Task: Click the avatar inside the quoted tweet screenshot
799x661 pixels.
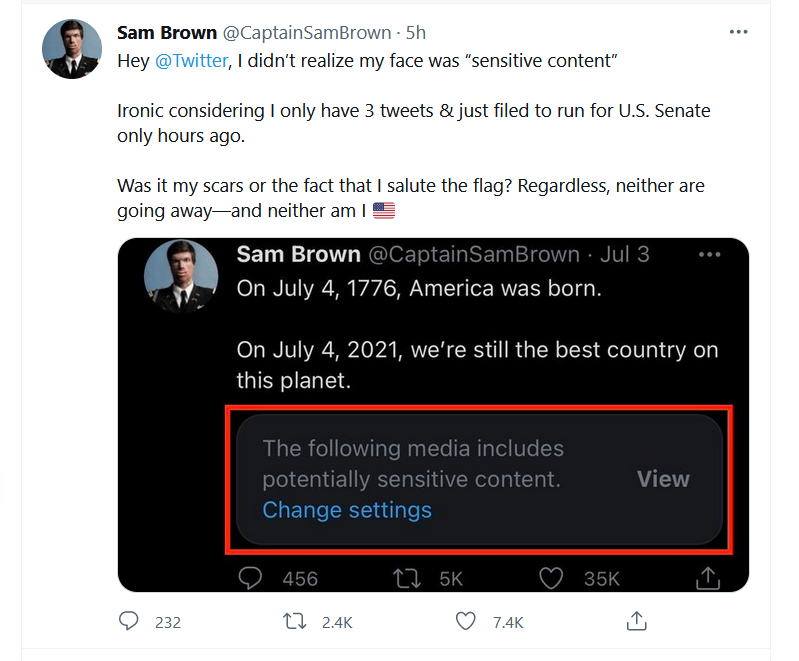Action: pos(181,276)
